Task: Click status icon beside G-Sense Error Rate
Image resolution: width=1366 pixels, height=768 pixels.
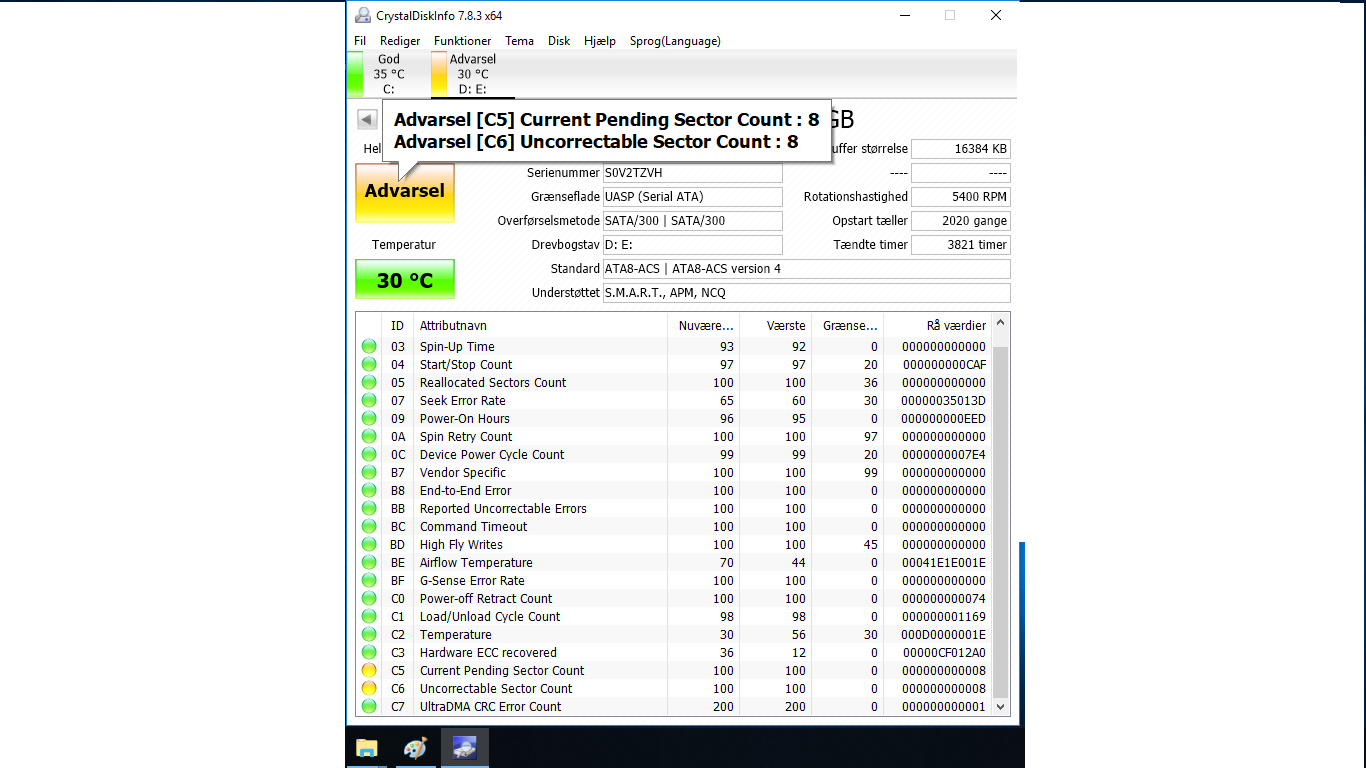Action: pos(369,581)
